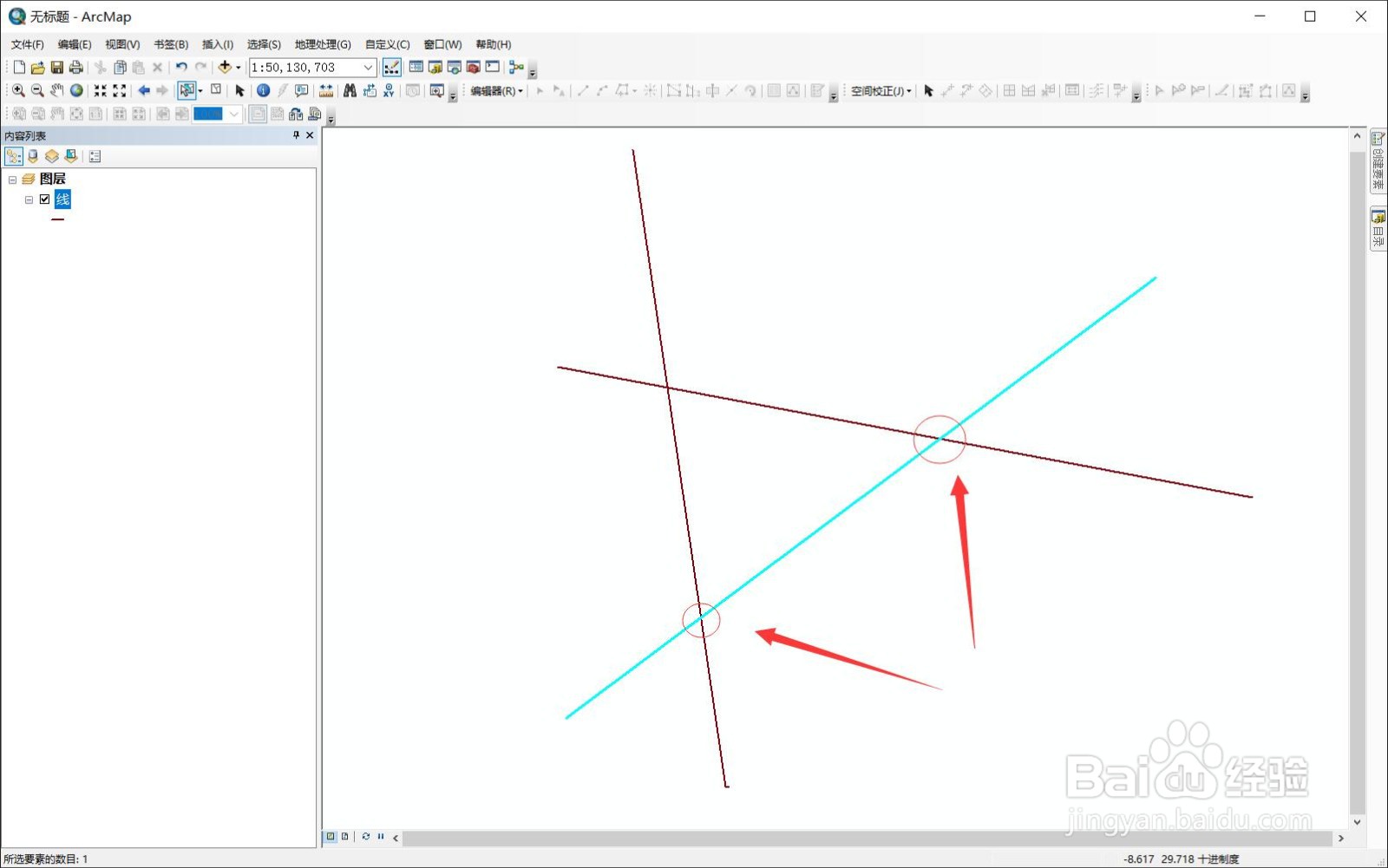Open Go To XY tool
Viewport: 1388px width, 868px height.
[x=389, y=90]
